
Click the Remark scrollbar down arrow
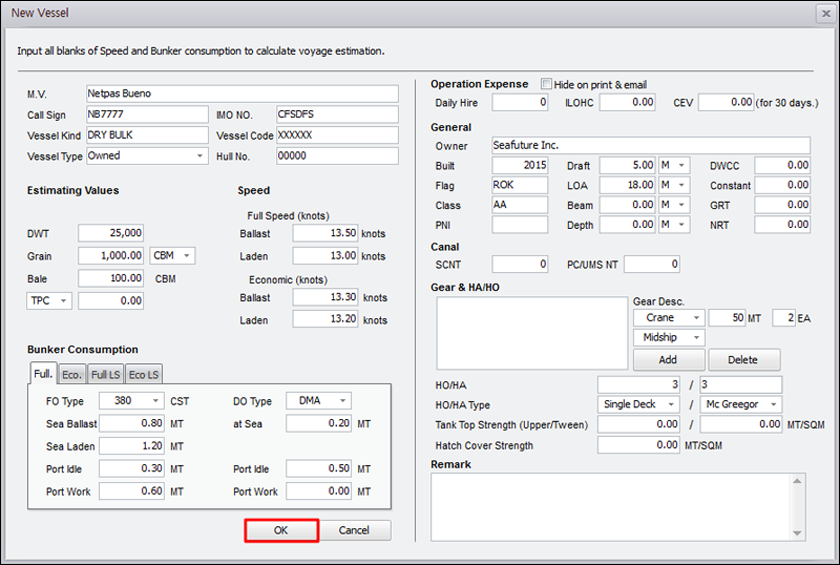[x=797, y=533]
